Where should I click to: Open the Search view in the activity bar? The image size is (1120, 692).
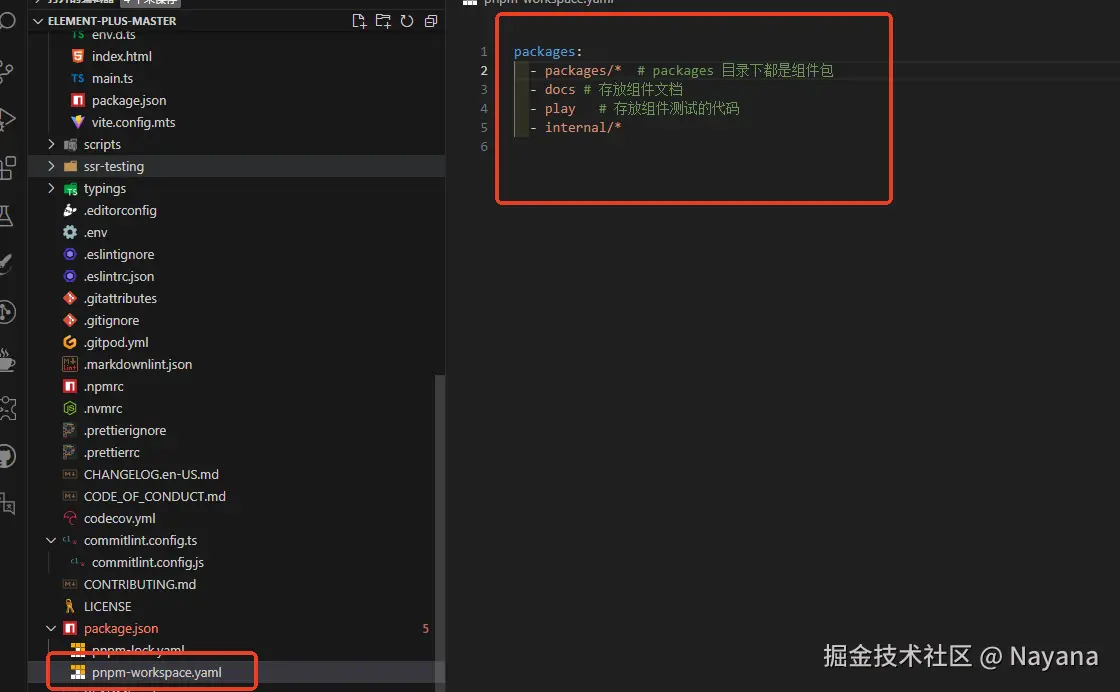tap(10, 20)
